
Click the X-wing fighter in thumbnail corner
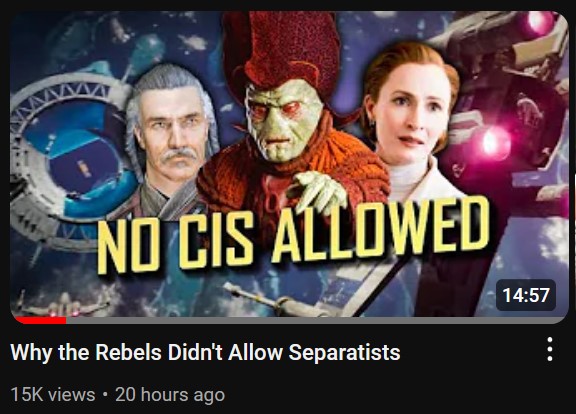point(62,304)
